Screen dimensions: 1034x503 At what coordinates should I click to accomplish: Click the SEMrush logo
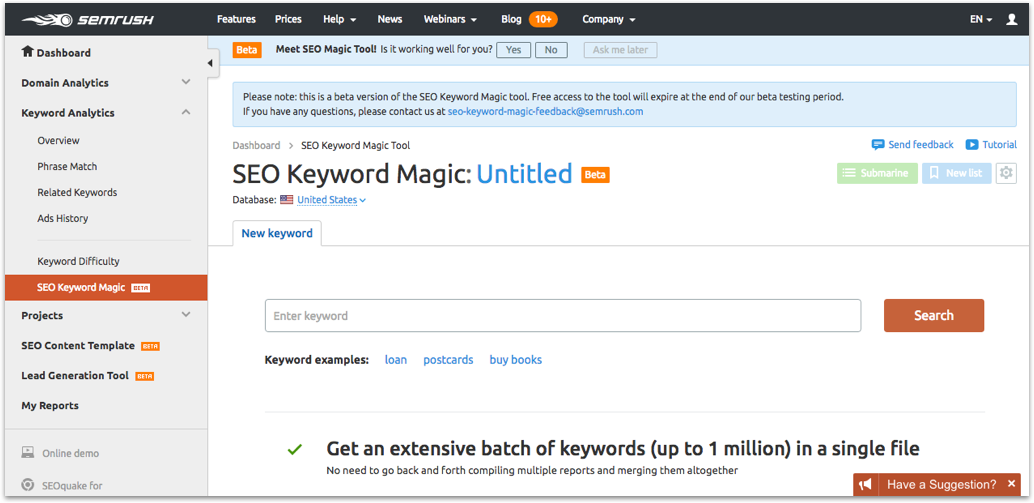pyautogui.click(x=76, y=19)
